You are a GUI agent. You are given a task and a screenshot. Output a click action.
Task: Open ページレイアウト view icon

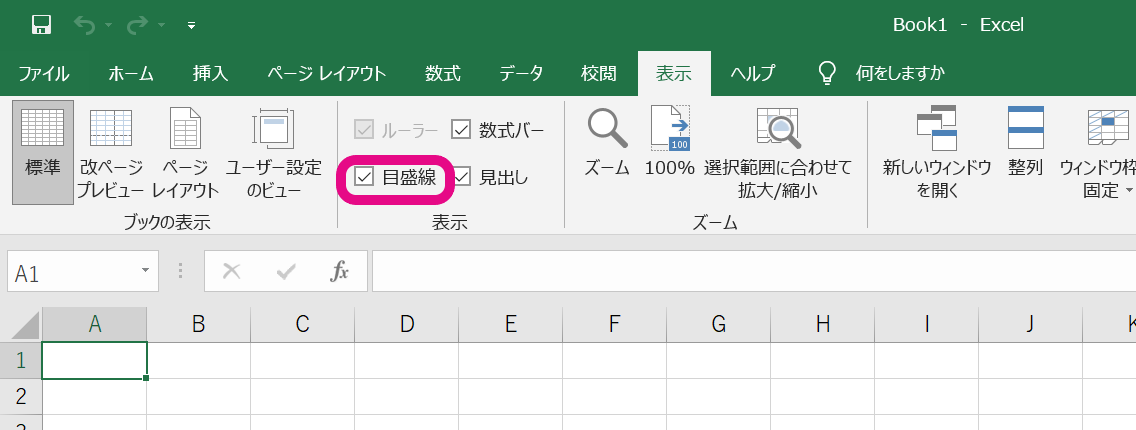click(185, 152)
